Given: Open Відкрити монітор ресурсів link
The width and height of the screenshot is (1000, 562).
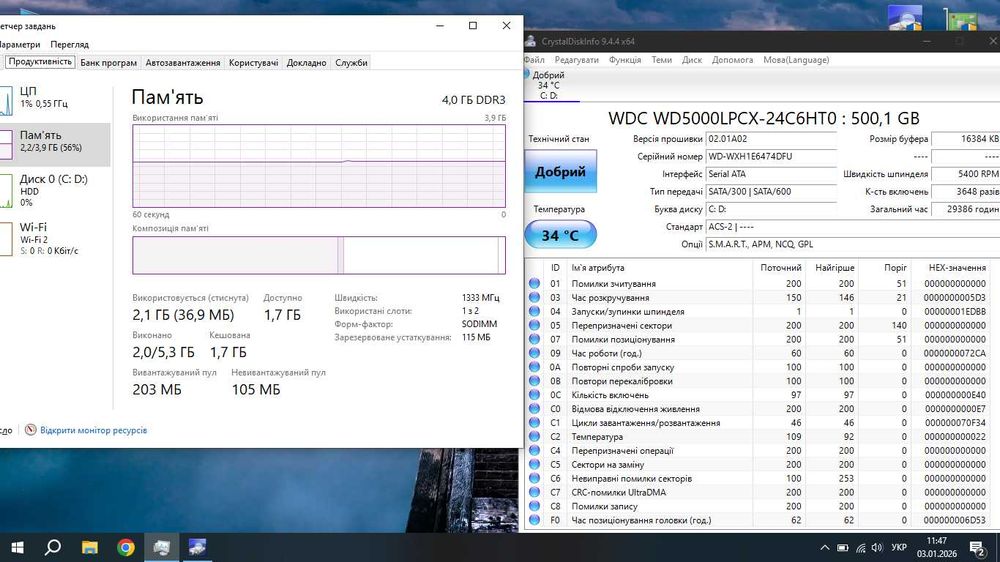Looking at the screenshot, I should point(94,430).
